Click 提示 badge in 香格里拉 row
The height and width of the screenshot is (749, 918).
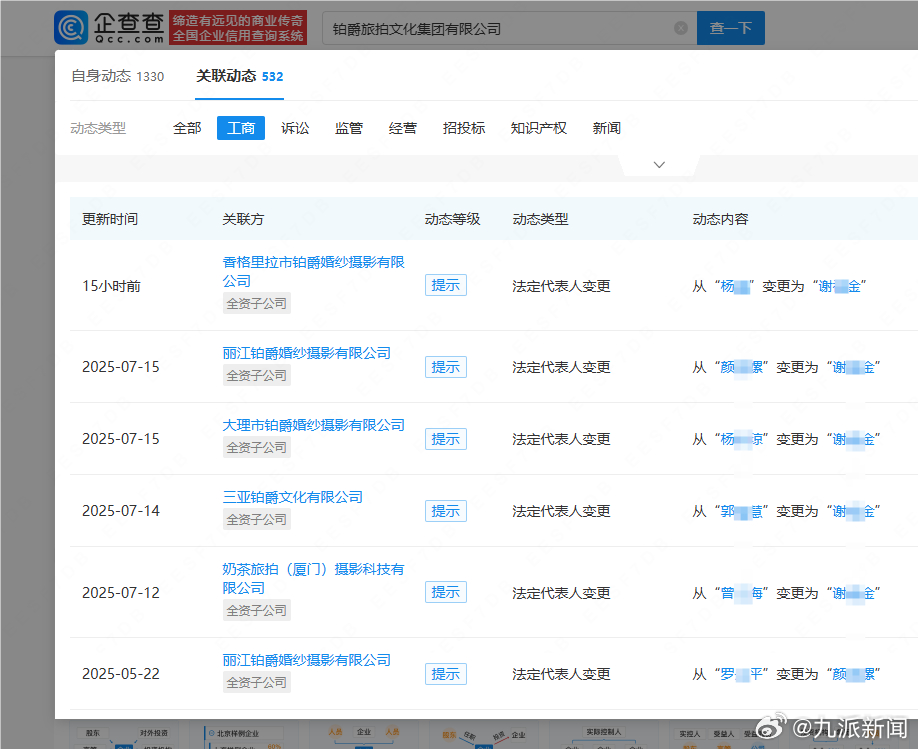pyautogui.click(x=446, y=285)
